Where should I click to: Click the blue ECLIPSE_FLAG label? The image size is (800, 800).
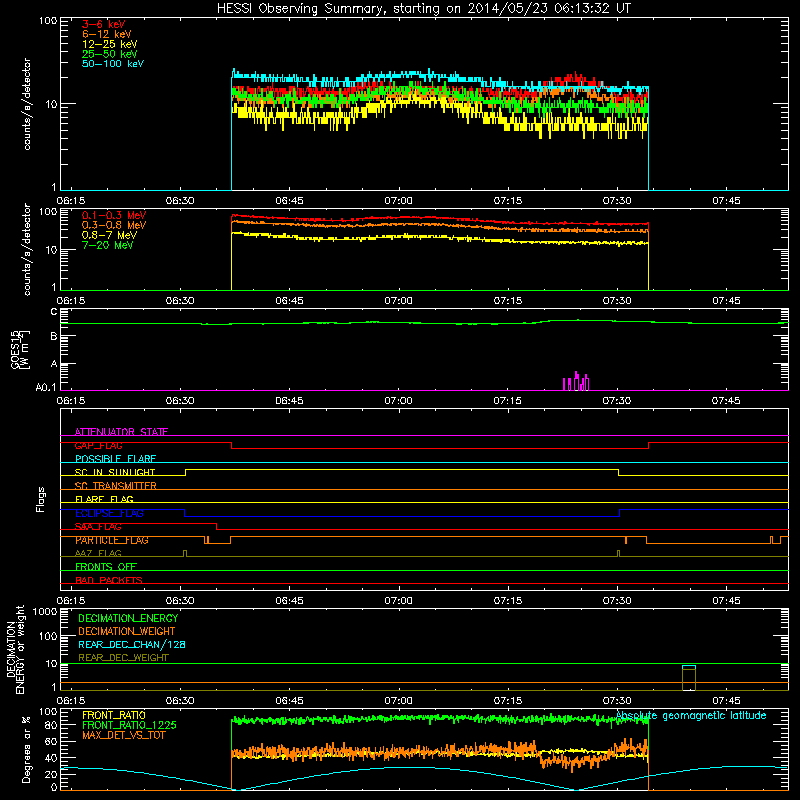[x=109, y=513]
